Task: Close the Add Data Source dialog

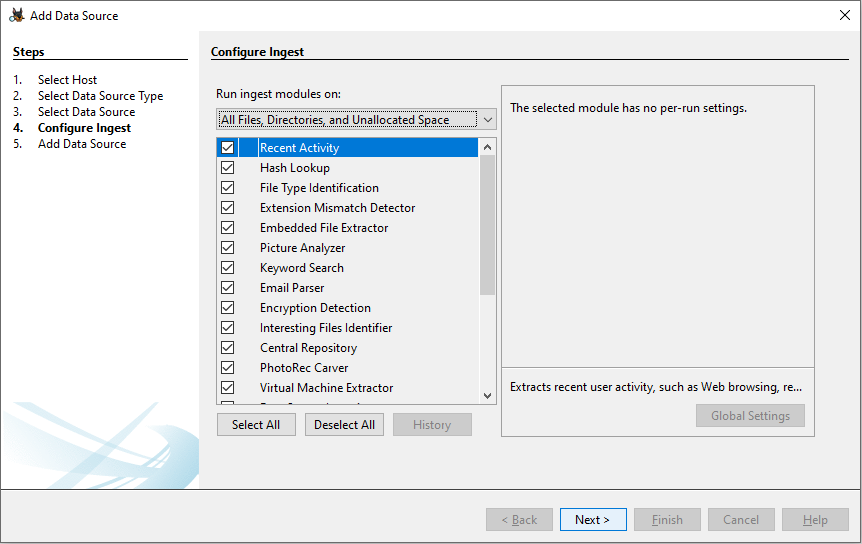Action: coord(844,15)
